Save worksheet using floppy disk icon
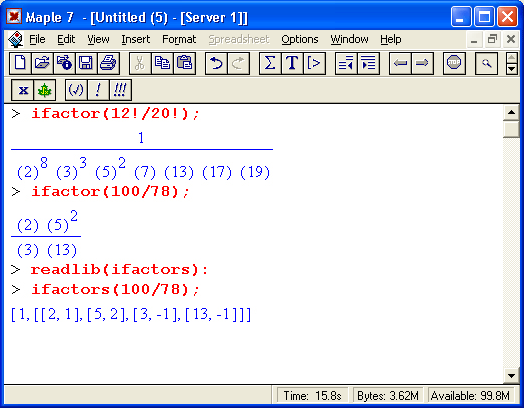 pyautogui.click(x=86, y=63)
